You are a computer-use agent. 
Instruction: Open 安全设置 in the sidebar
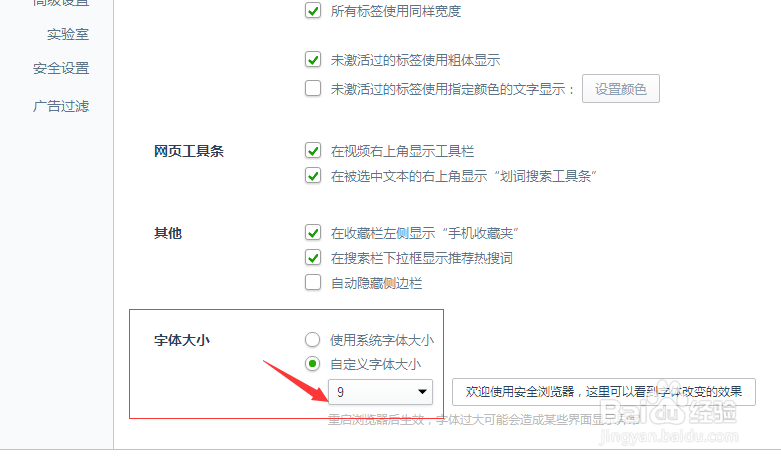tap(61, 68)
